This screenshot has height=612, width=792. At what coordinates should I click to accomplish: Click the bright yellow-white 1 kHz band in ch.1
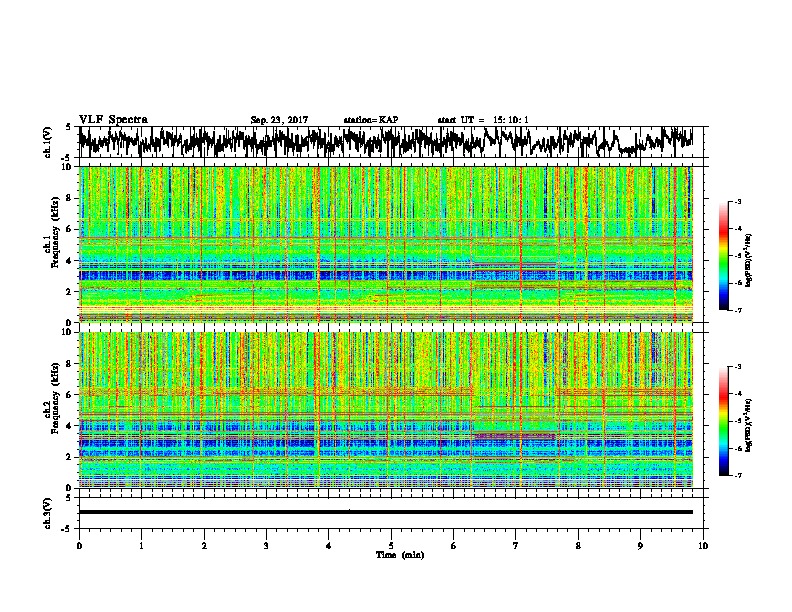386,308
